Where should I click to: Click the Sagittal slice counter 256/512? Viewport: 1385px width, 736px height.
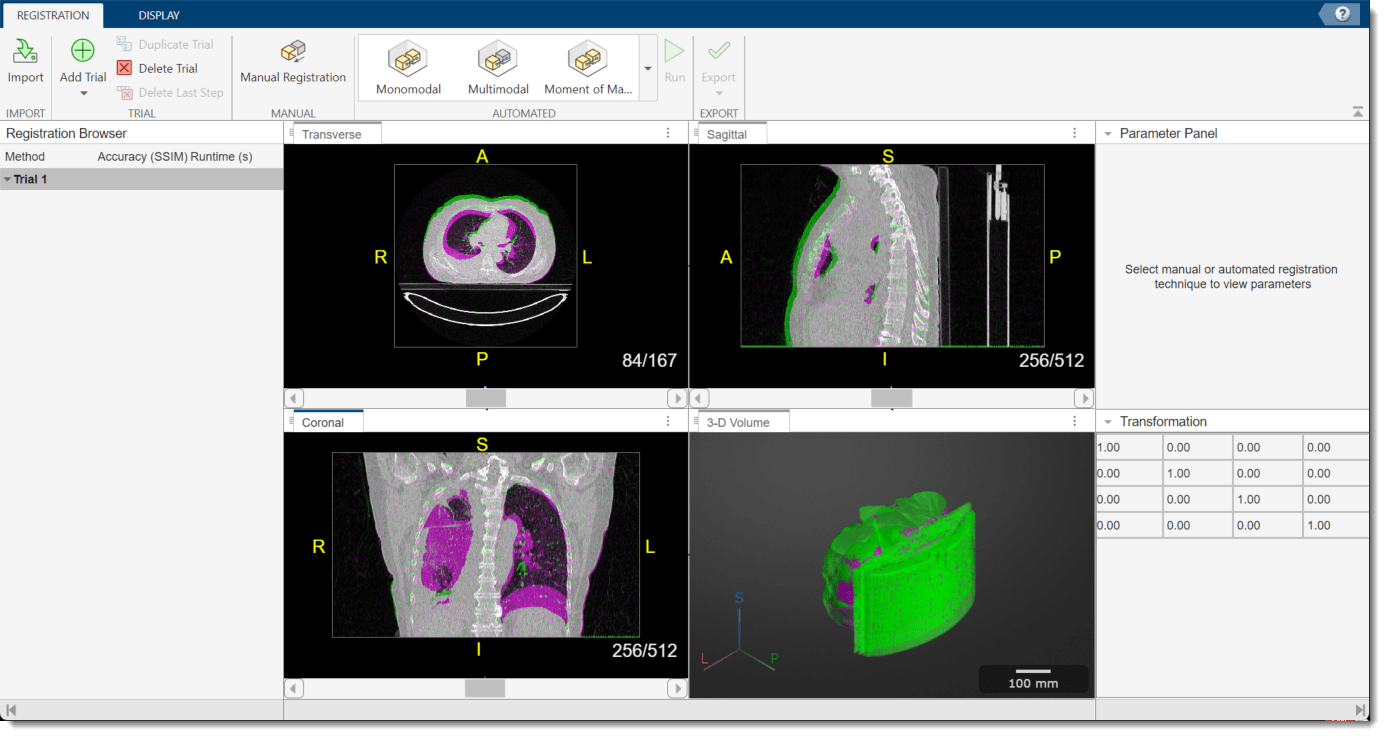[1051, 361]
